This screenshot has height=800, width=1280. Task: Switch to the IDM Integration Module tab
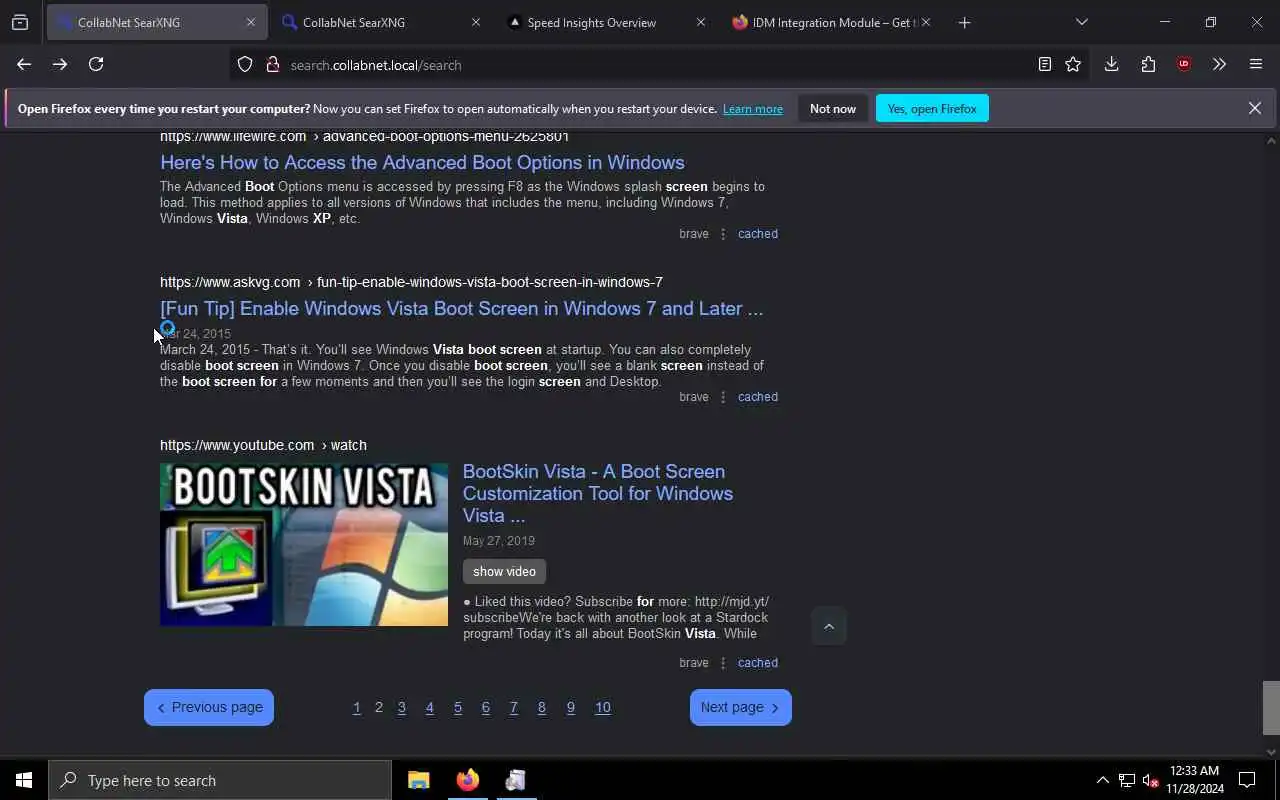point(831,22)
